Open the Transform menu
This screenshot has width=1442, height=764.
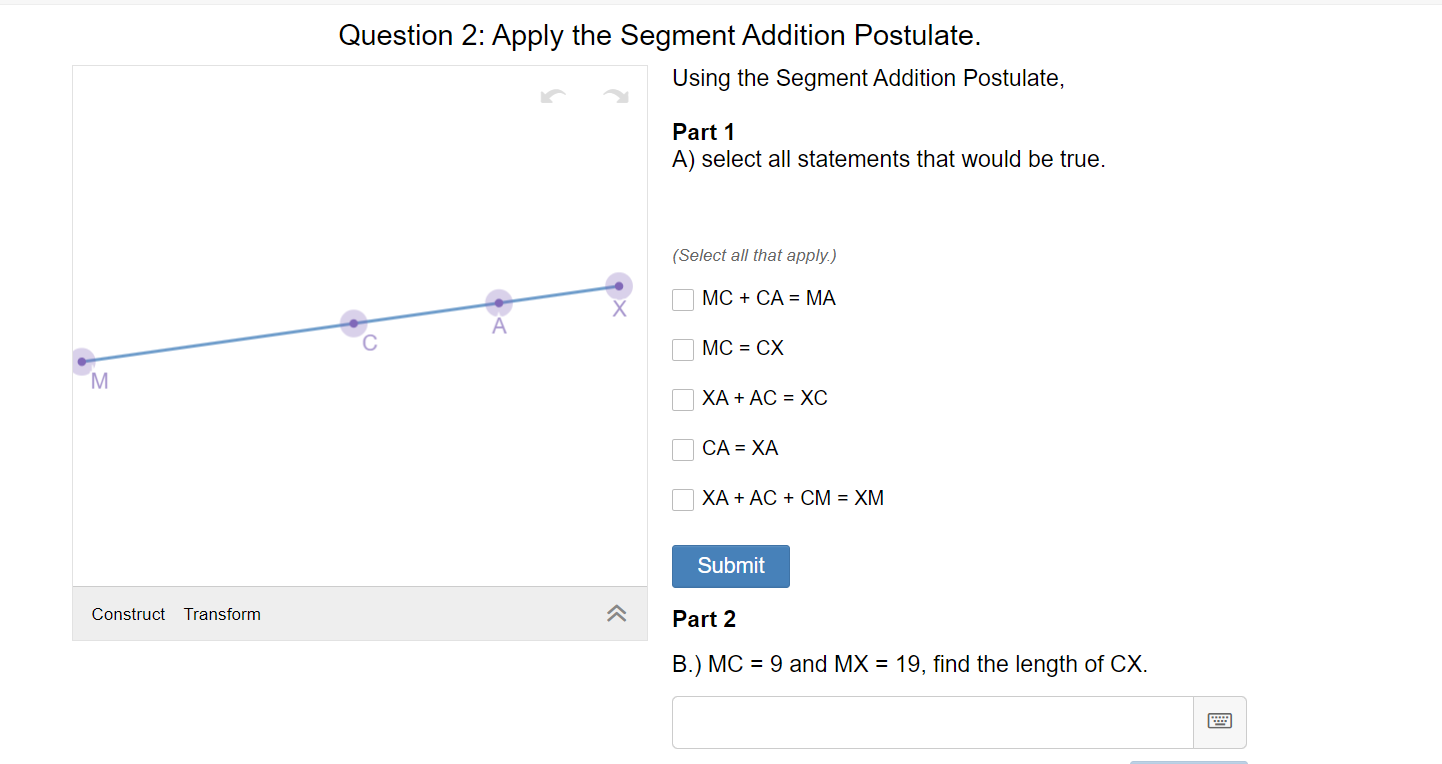click(x=222, y=614)
